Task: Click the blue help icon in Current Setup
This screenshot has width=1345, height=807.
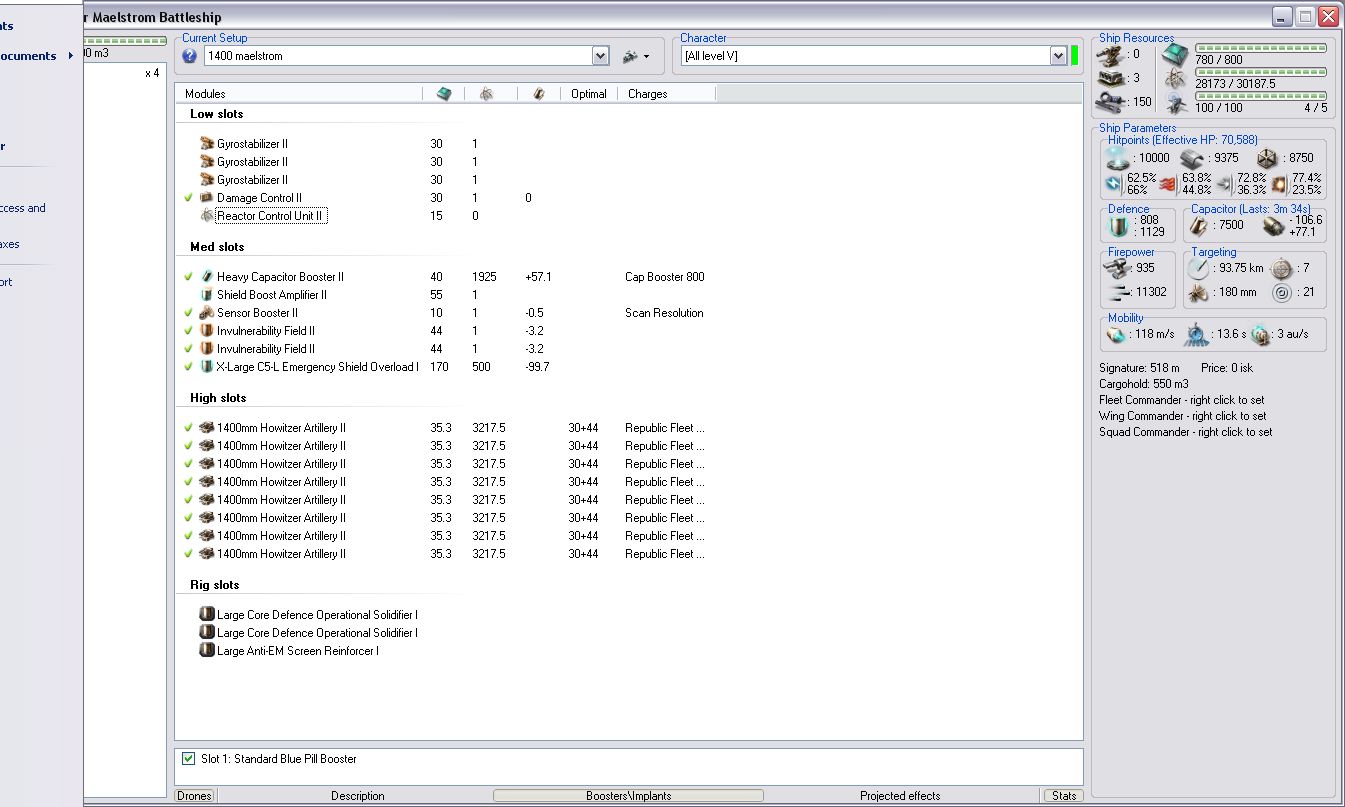Action: click(190, 56)
